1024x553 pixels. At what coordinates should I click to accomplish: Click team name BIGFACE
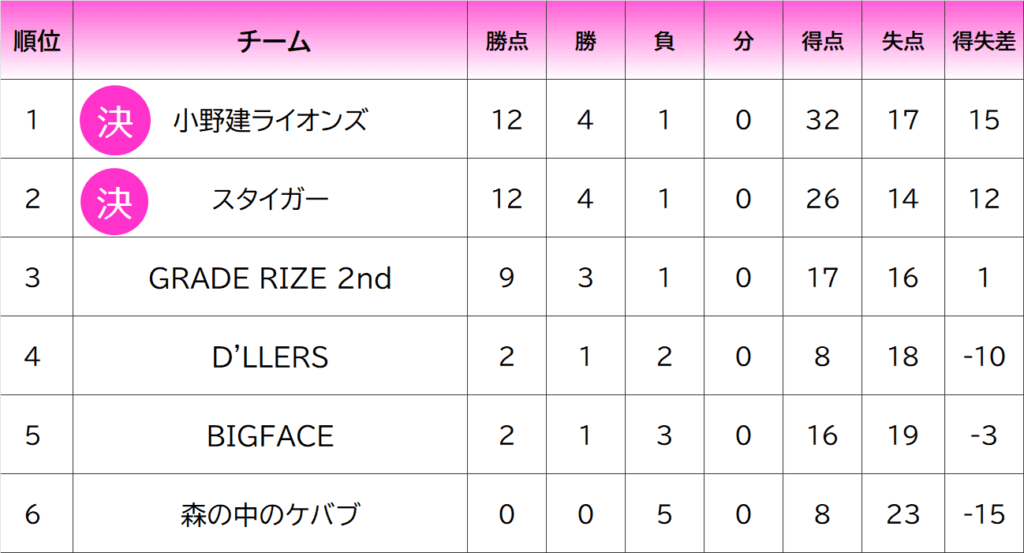click(x=270, y=436)
